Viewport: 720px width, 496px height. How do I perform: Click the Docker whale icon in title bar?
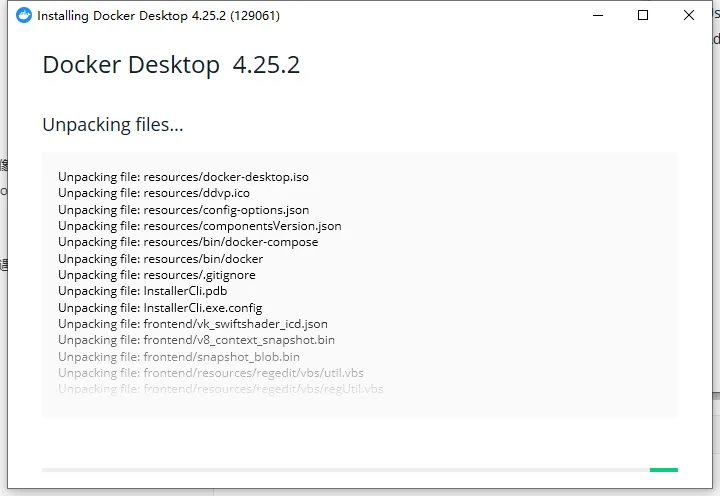pos(24,15)
